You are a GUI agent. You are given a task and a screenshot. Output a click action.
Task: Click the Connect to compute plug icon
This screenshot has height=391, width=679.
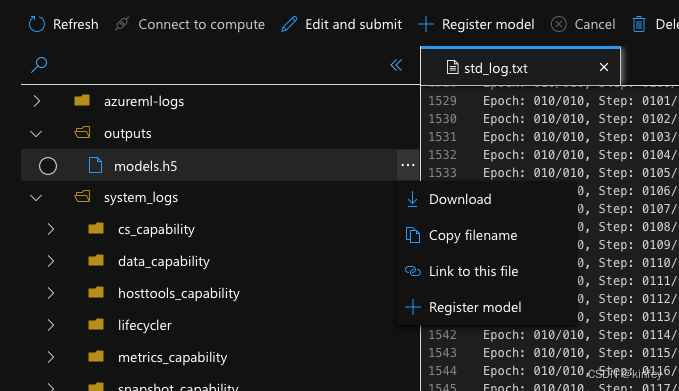click(x=122, y=24)
